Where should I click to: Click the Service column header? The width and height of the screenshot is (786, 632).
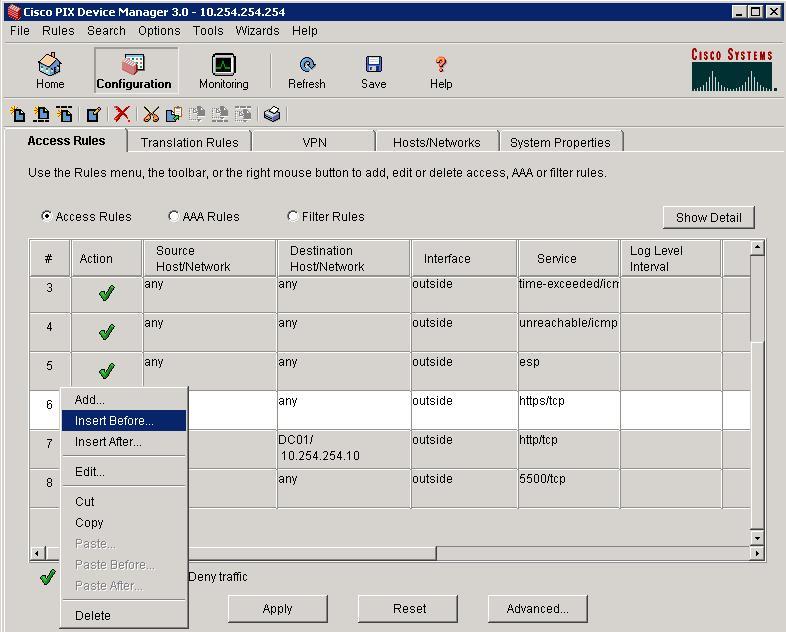[568, 259]
